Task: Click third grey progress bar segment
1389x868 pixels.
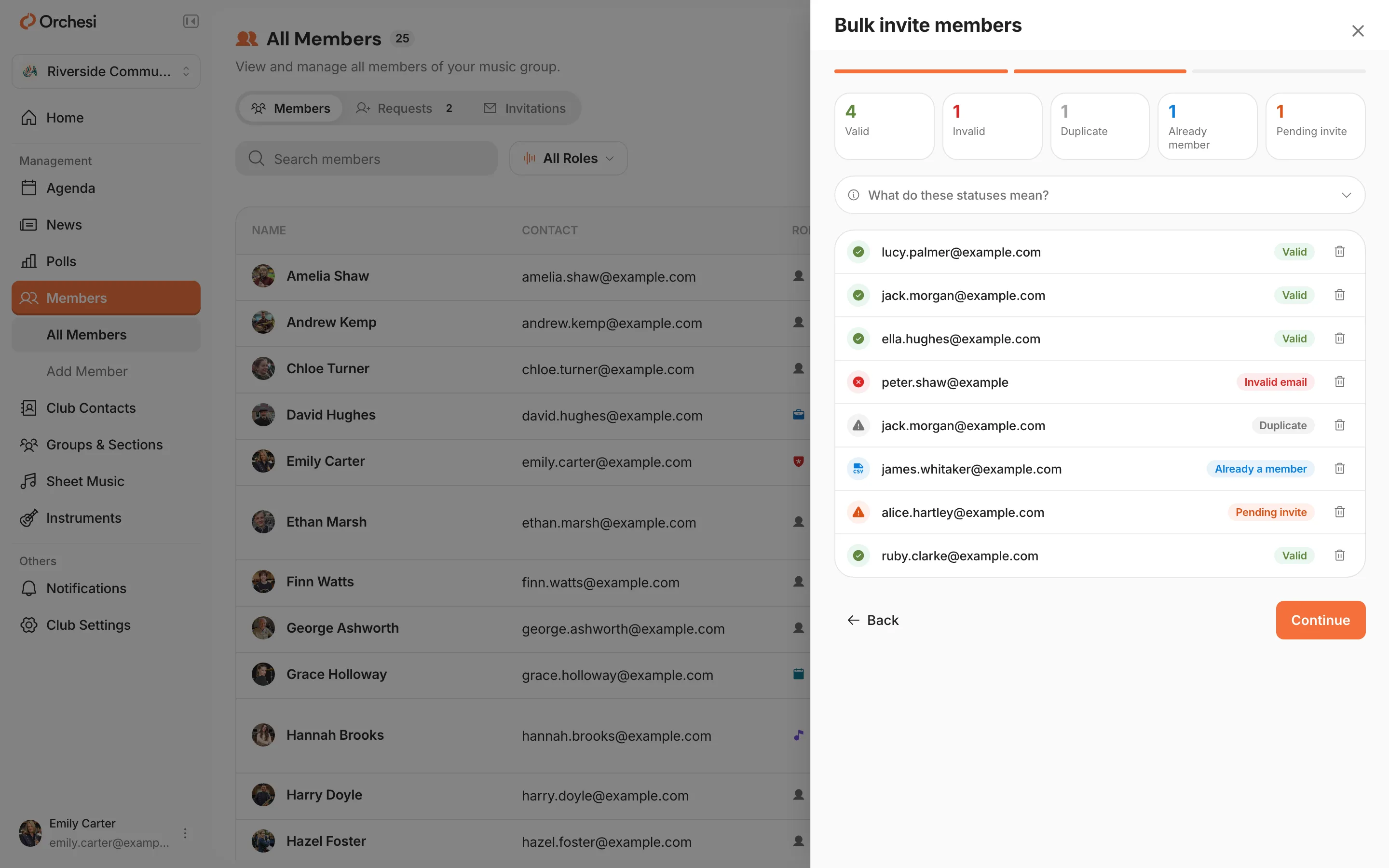Action: click(x=1279, y=71)
